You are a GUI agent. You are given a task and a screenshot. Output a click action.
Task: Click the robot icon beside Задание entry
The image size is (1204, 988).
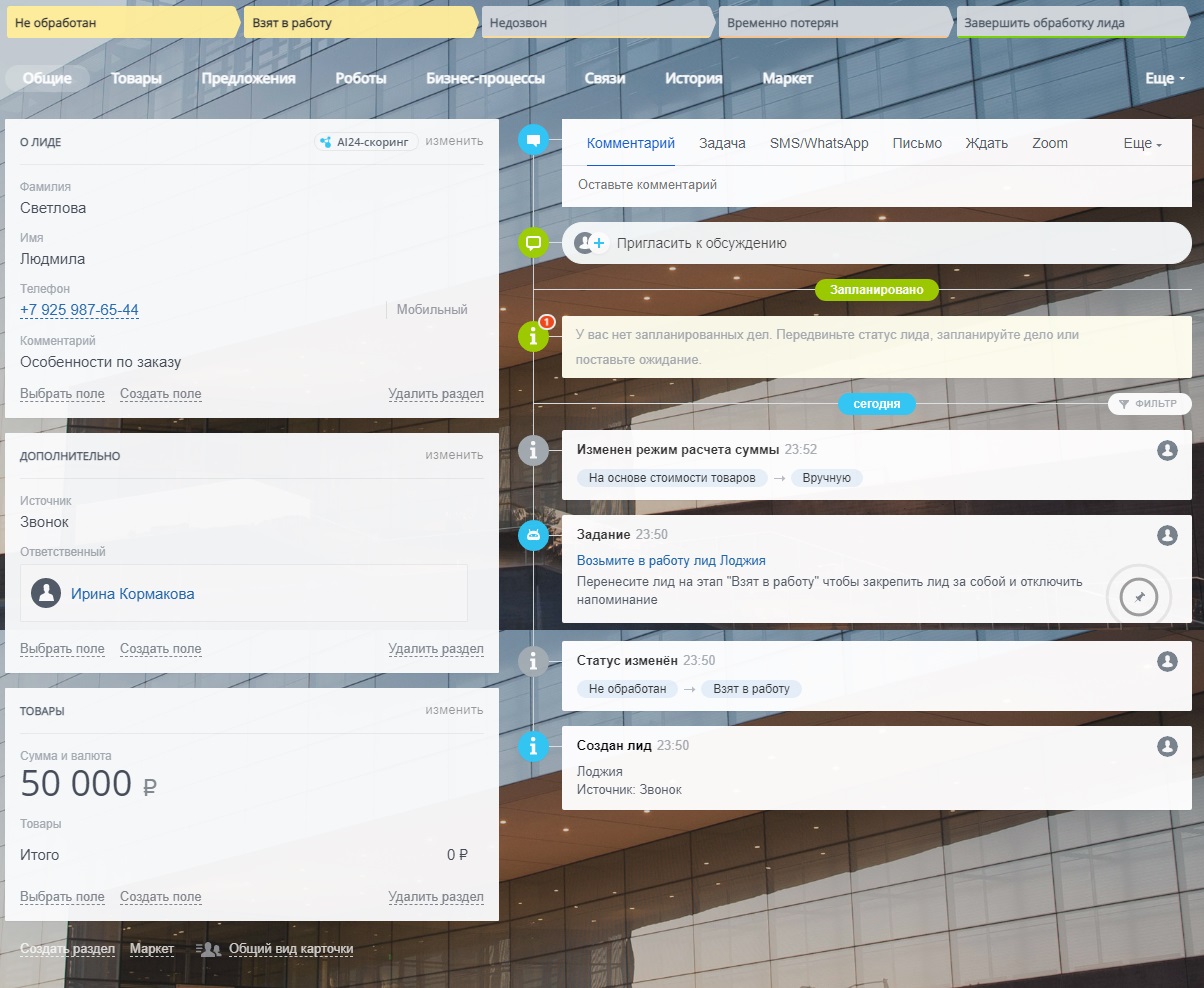click(x=533, y=536)
